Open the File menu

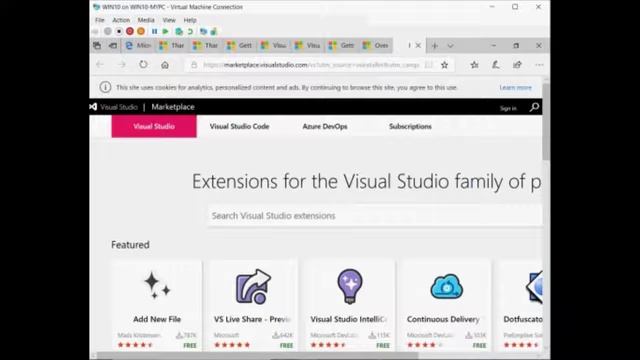coord(100,20)
